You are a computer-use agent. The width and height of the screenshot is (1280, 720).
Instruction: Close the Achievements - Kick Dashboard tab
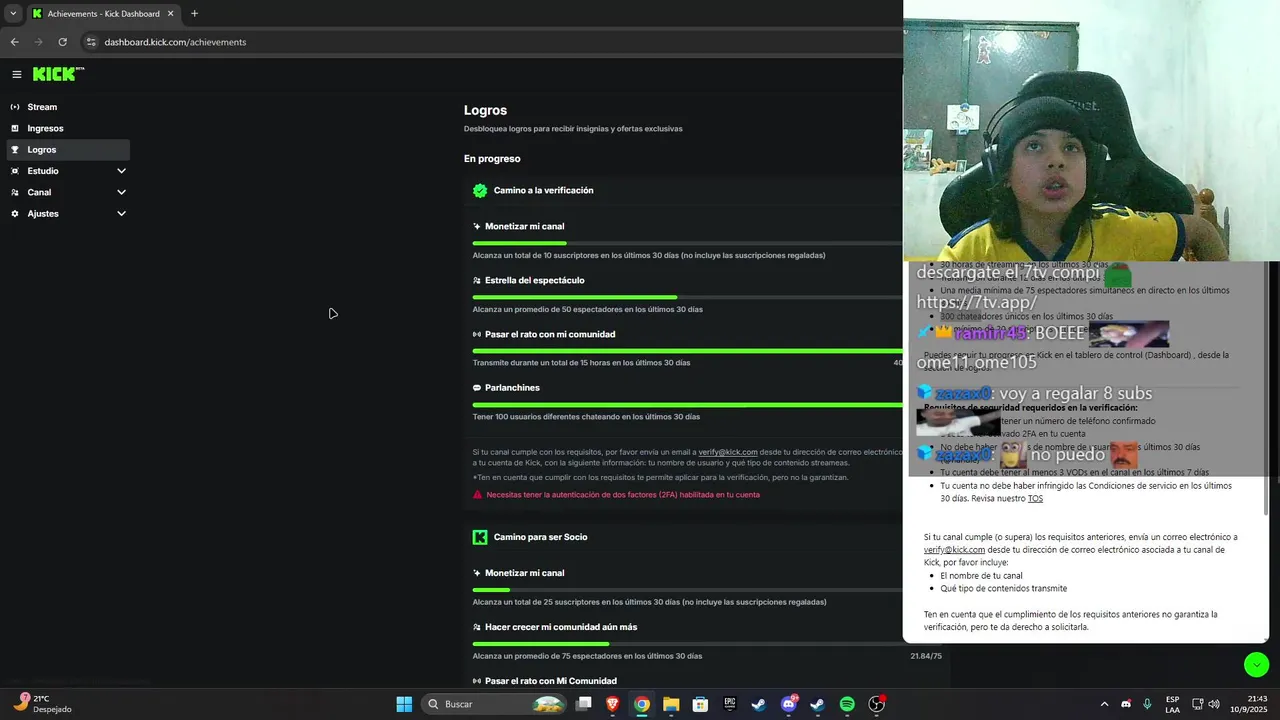[170, 14]
